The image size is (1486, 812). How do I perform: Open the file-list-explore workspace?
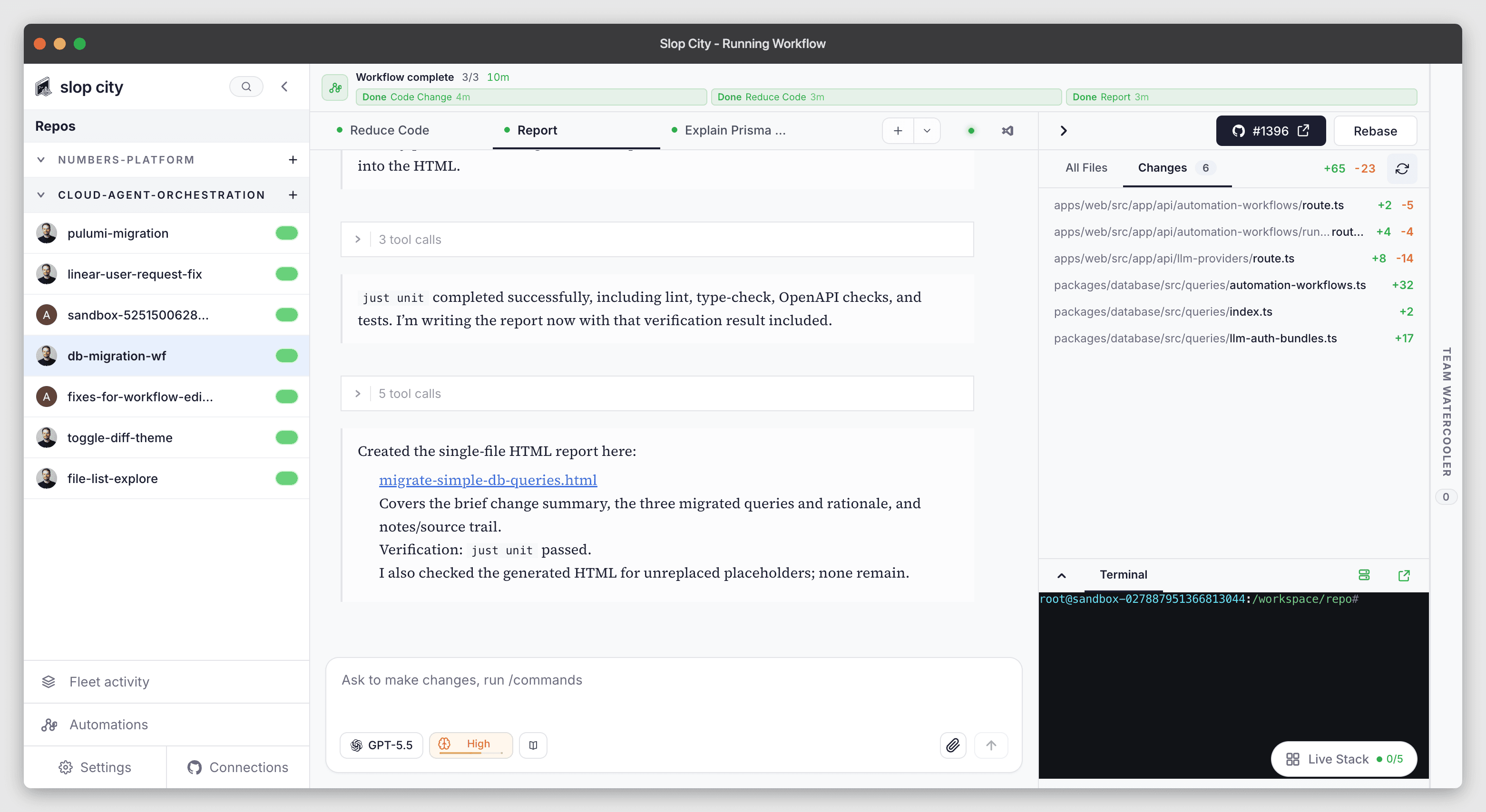pyautogui.click(x=166, y=479)
